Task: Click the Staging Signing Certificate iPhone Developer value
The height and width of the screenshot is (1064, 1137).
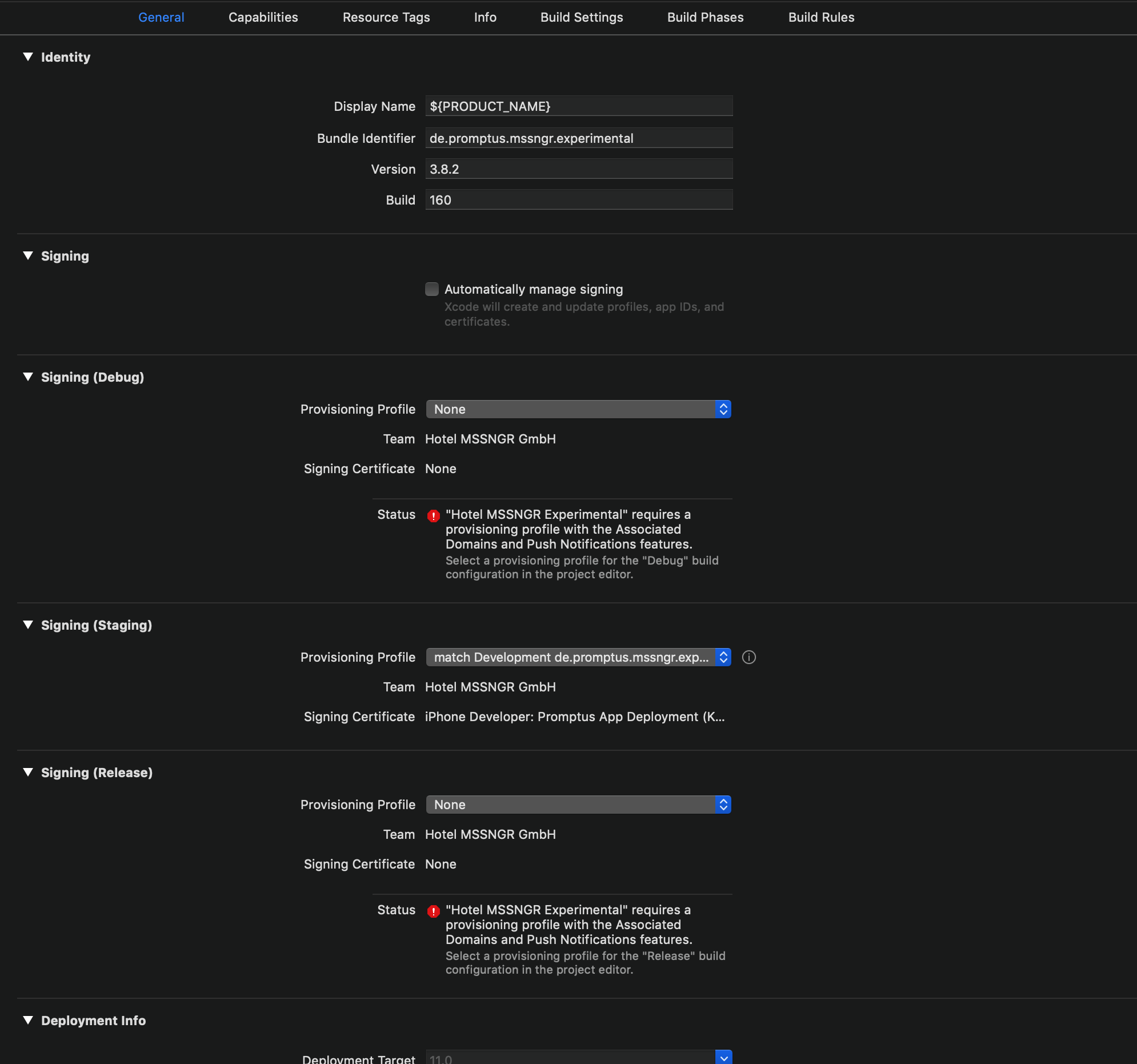Action: [575, 717]
